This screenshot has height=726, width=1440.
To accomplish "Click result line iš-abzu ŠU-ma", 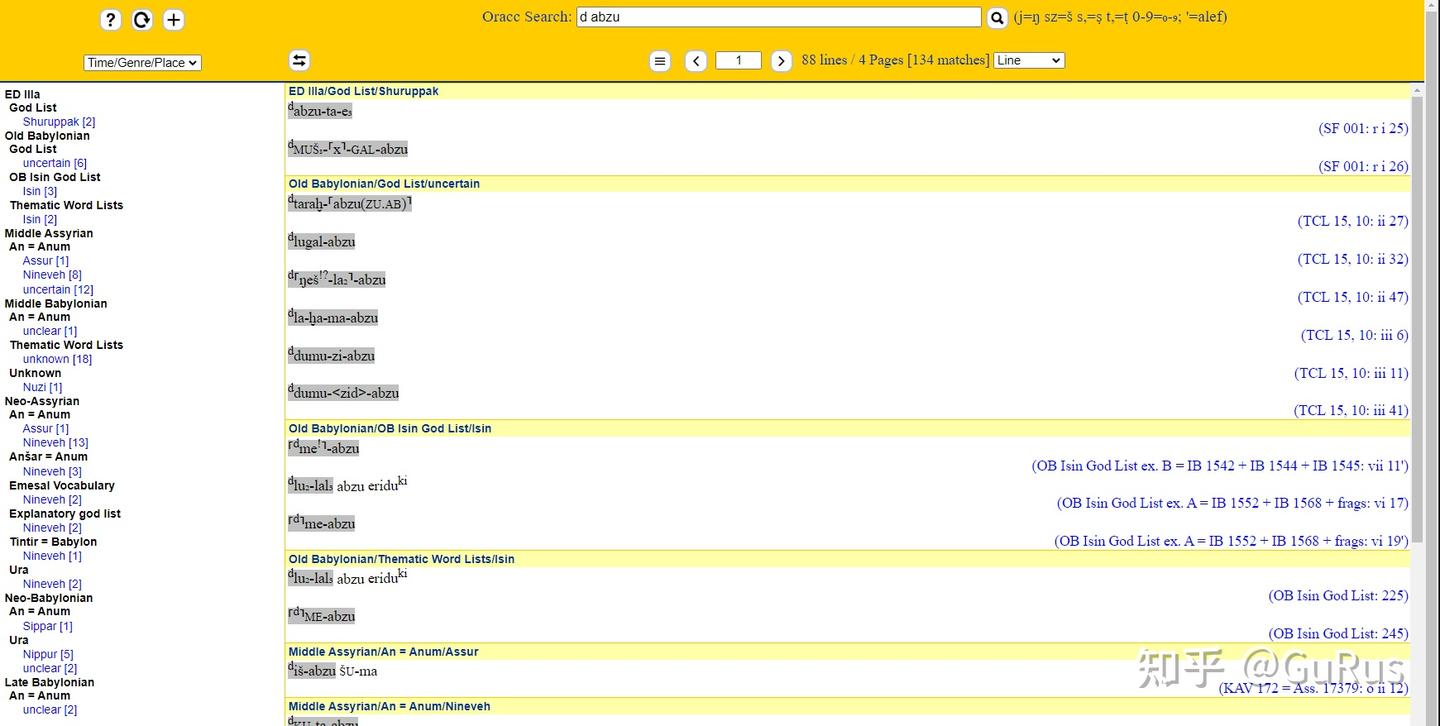I will point(332,670).
